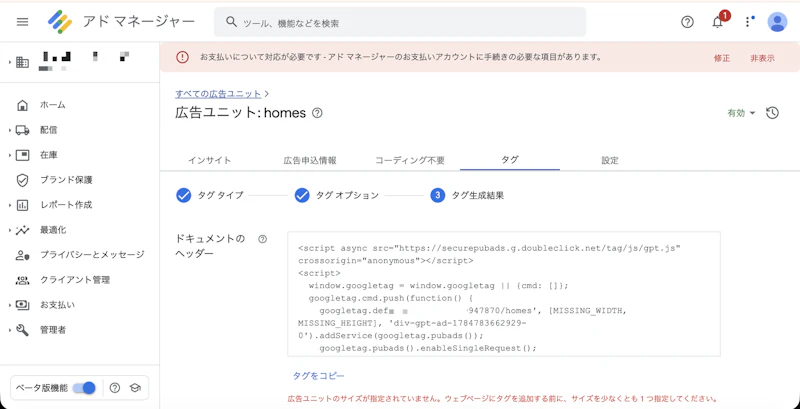The image size is (800, 409).
Task: Click the graduation cap learning icon
Action: pyautogui.click(x=135, y=388)
